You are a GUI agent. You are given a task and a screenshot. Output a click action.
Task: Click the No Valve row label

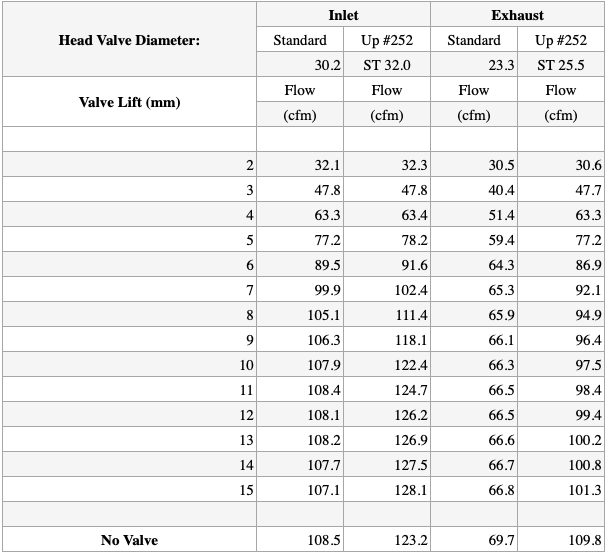[129, 540]
